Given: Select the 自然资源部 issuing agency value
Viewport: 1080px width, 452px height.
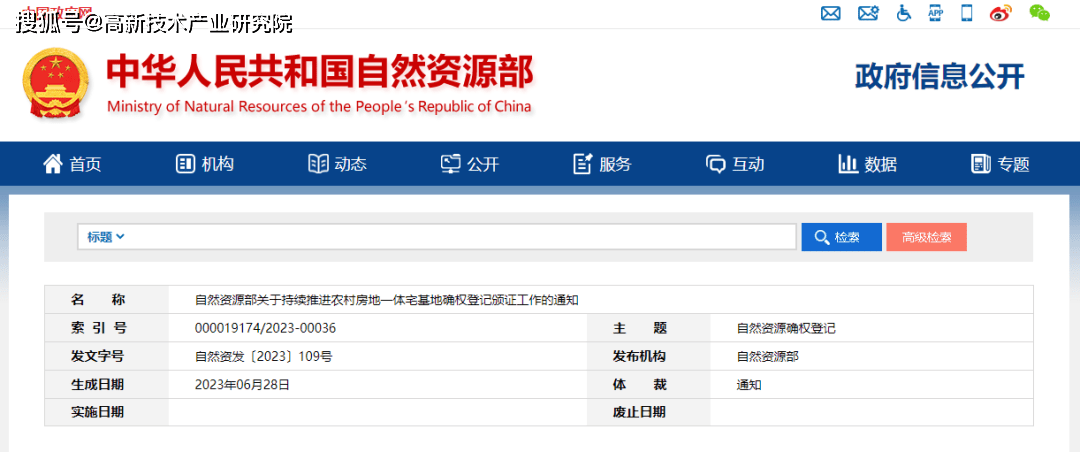Looking at the screenshot, I should (768, 356).
